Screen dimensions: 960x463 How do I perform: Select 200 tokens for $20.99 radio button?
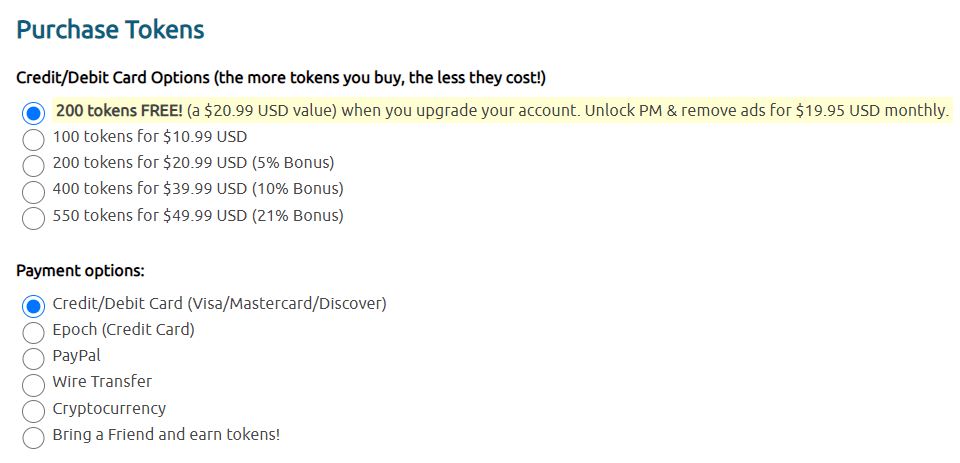click(34, 165)
